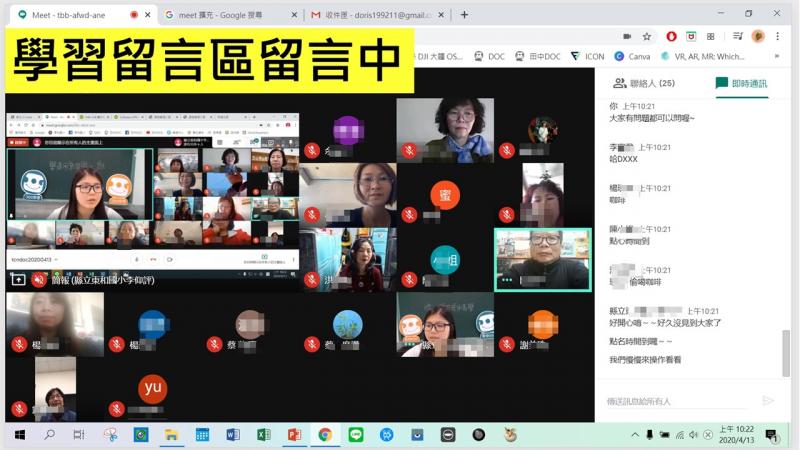The width and height of the screenshot is (800, 450).
Task: Open the volume control in system tray
Action: (693, 435)
